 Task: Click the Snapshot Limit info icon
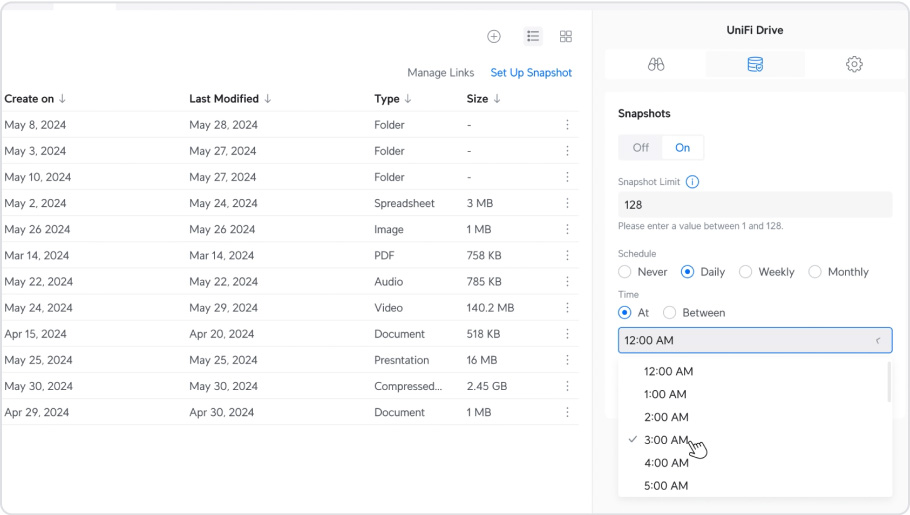point(692,182)
